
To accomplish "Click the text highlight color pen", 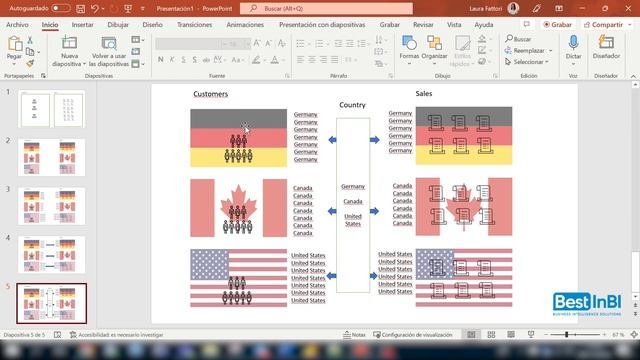I will [256, 60].
